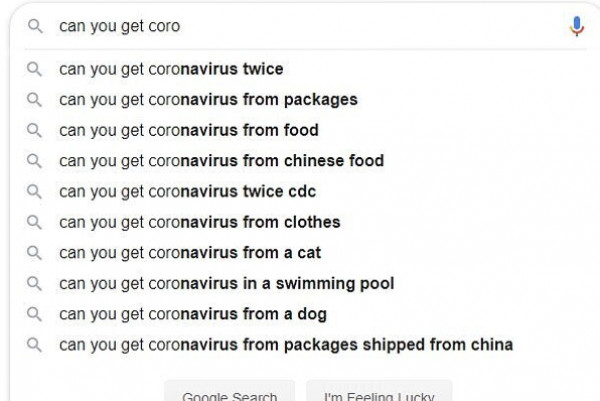Screen dimensions: 600x401
Task: Pick suggestion 'coronavirus twice cdc'
Action: click(188, 192)
